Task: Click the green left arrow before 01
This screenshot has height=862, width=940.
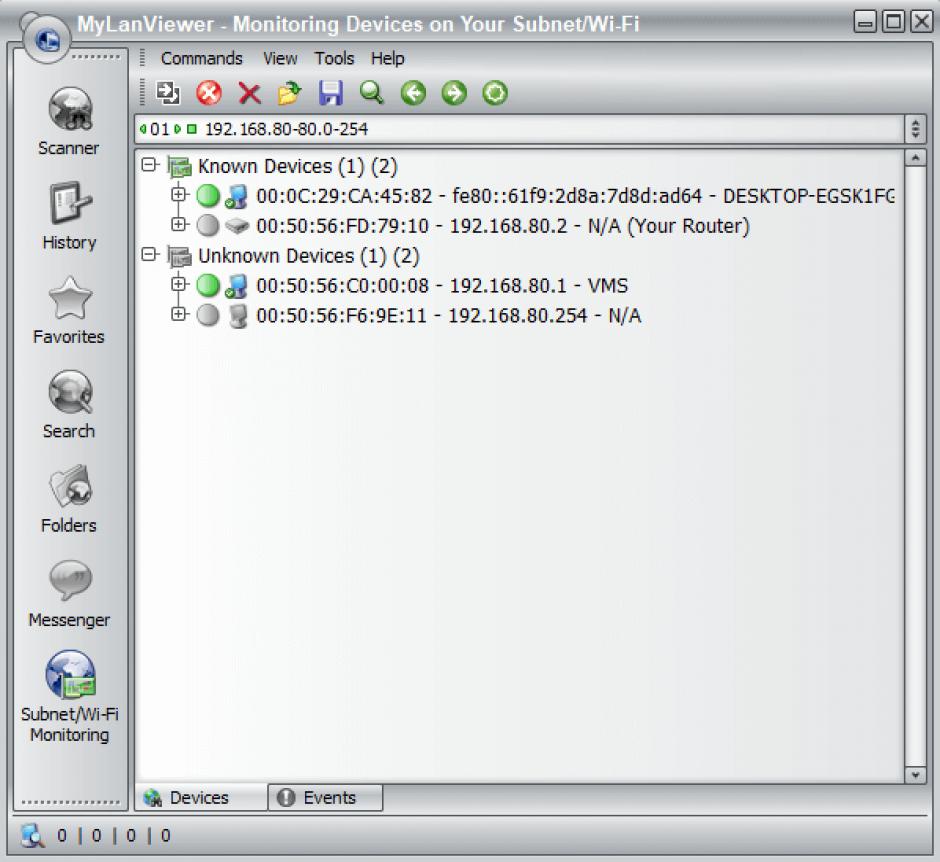Action: (143, 129)
